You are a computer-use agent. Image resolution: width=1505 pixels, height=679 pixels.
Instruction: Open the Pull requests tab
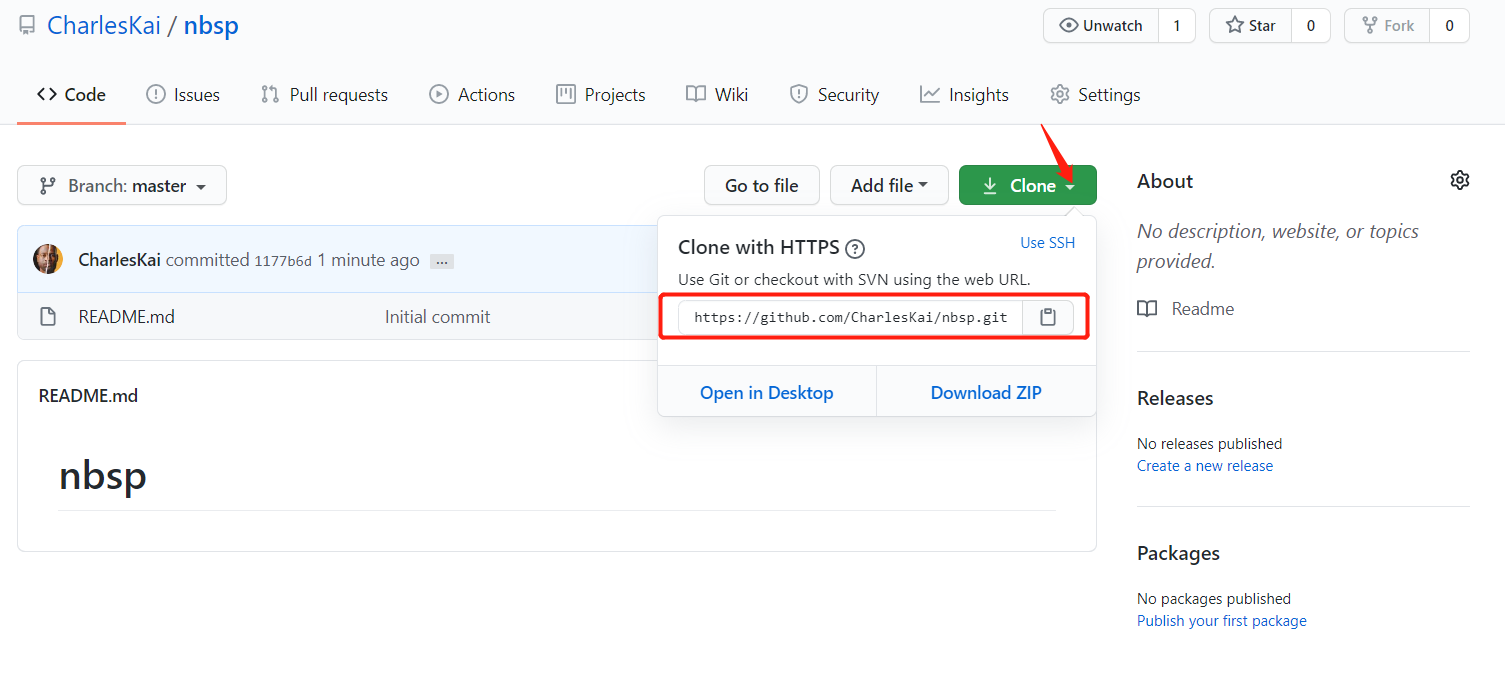click(324, 95)
